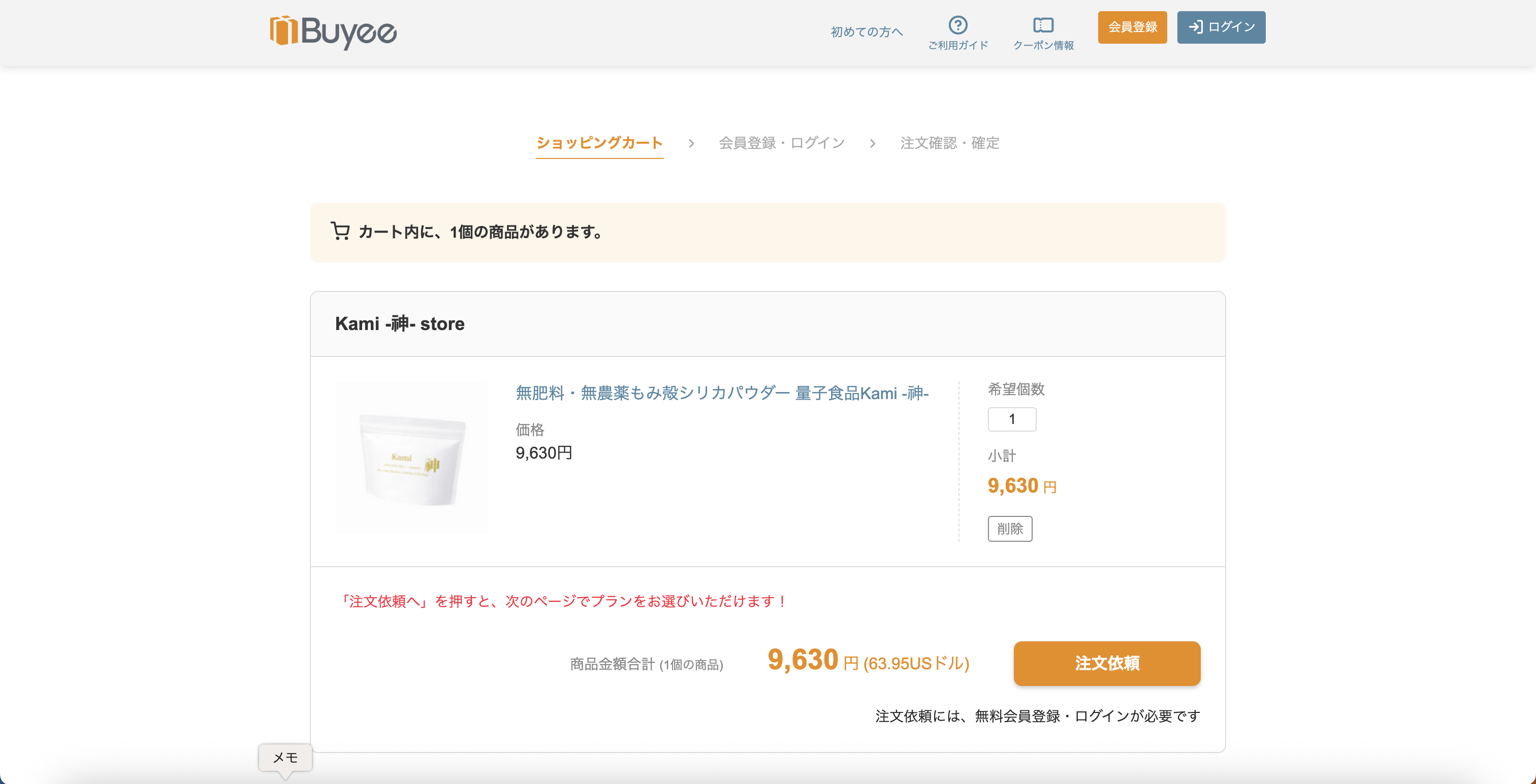Select the 会員登録・ログイン step
This screenshot has height=784, width=1536.
tap(782, 143)
